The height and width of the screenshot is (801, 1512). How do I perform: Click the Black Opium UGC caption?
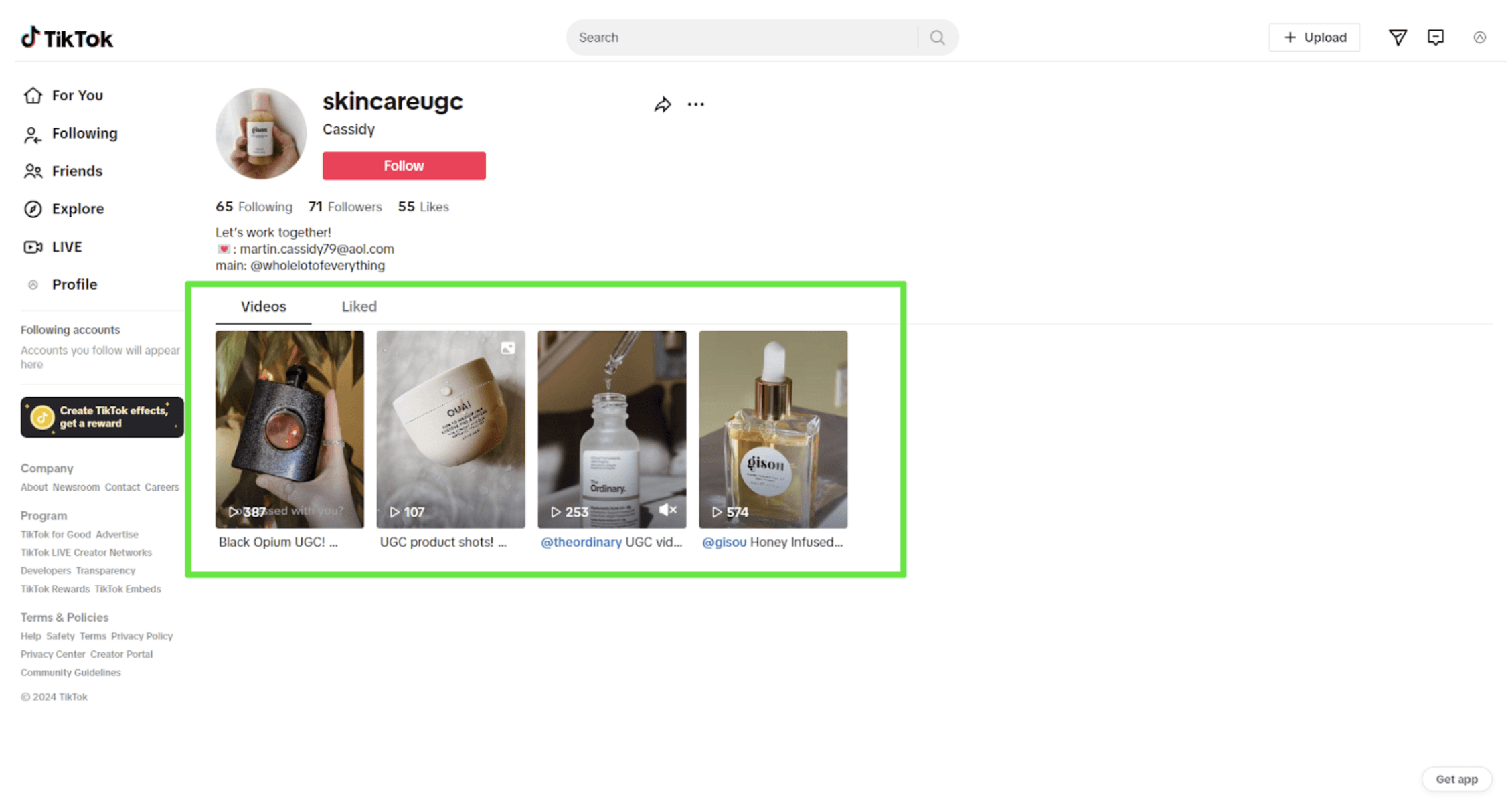(278, 543)
